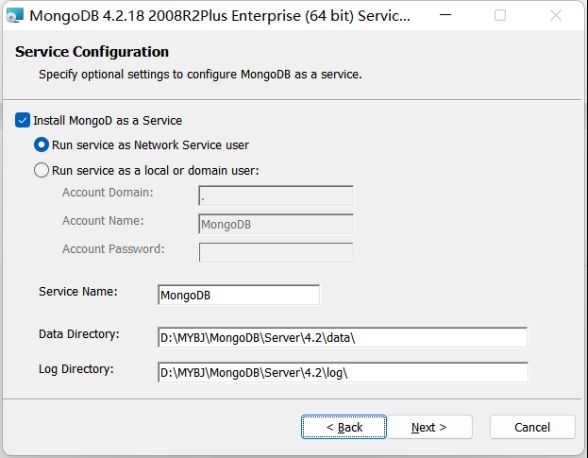Click the MongoDB installer icon in title bar
Viewport: 588px width, 458px height.
point(15,15)
